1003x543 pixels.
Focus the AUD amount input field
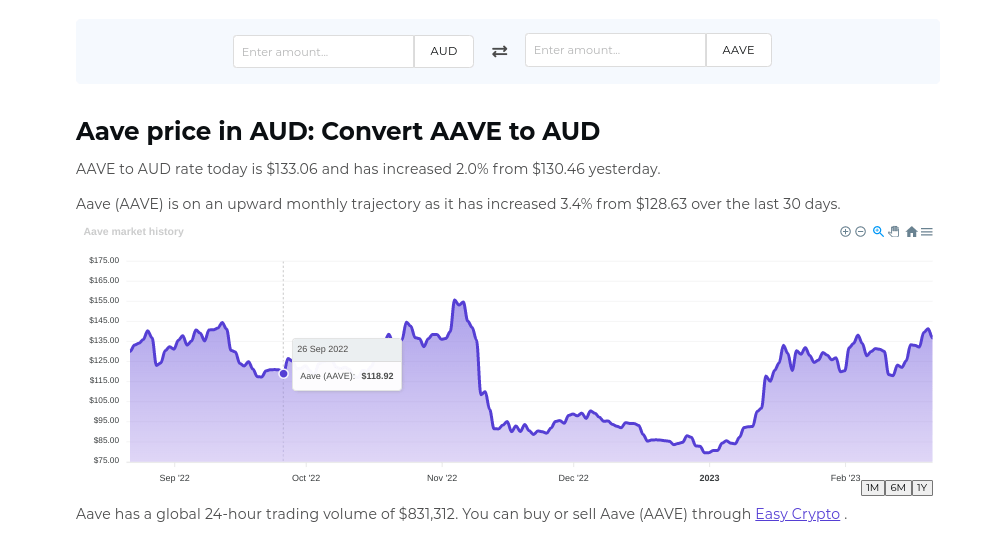tap(323, 51)
